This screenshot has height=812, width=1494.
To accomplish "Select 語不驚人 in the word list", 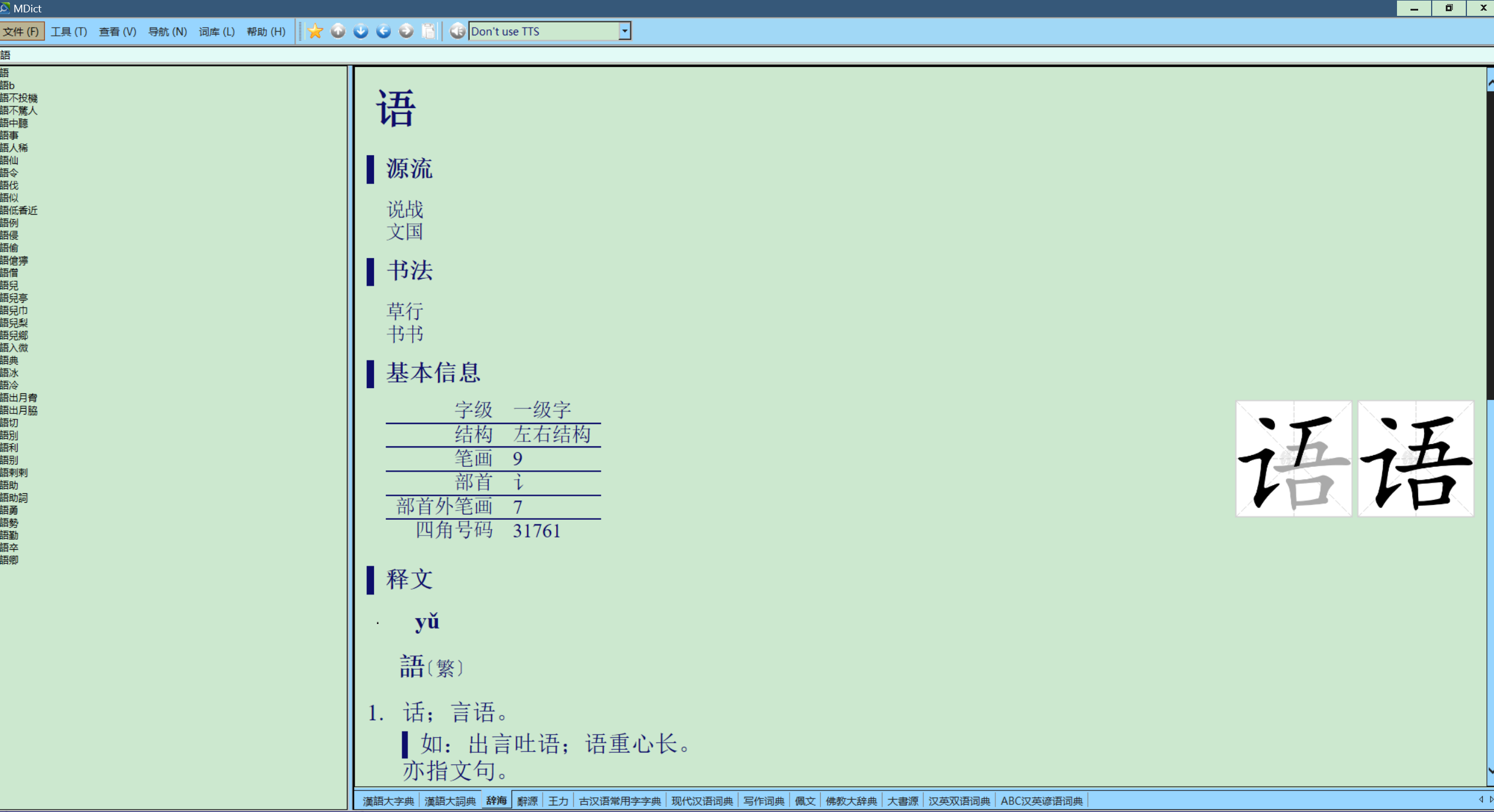I will [19, 111].
